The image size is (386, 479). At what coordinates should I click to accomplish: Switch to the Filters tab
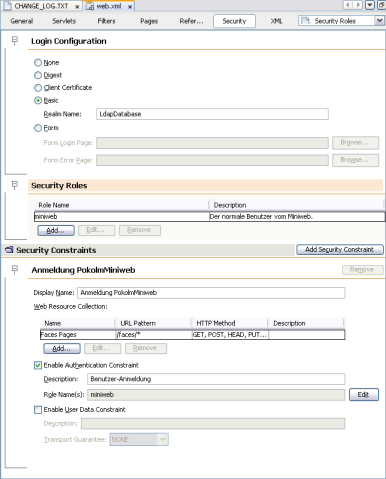[106, 21]
